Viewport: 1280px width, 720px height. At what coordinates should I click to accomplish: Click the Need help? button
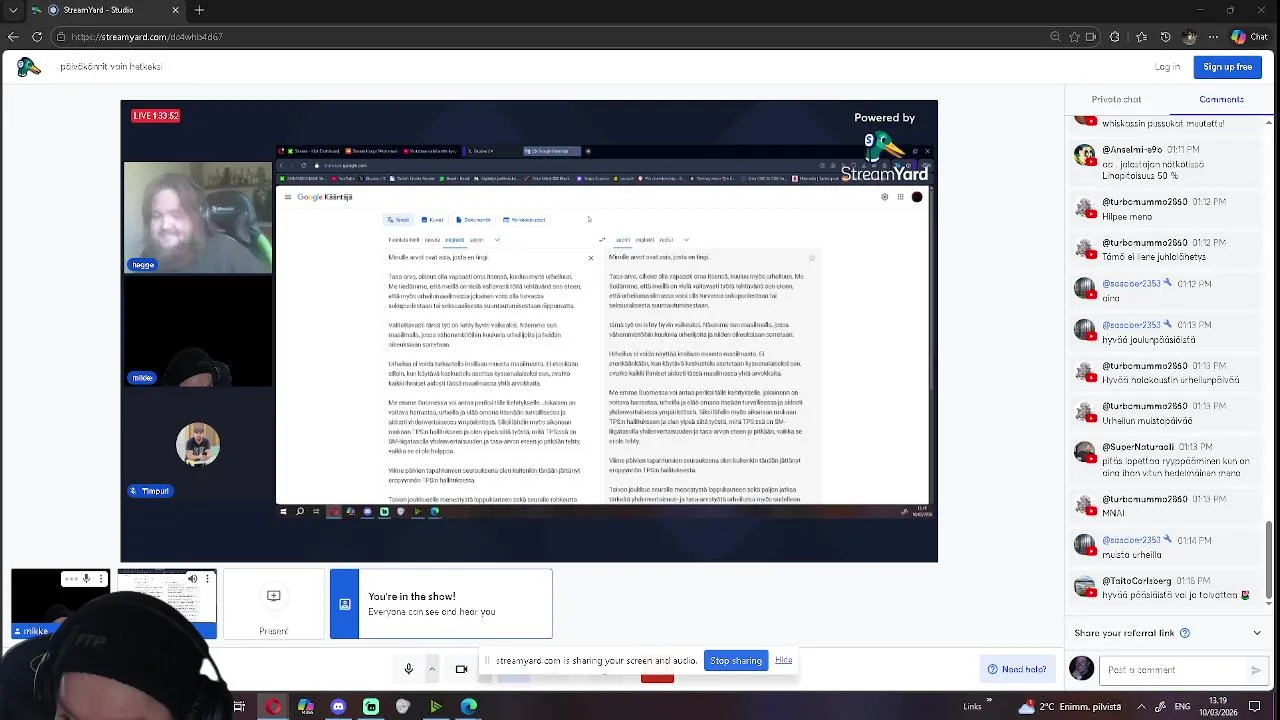1017,669
